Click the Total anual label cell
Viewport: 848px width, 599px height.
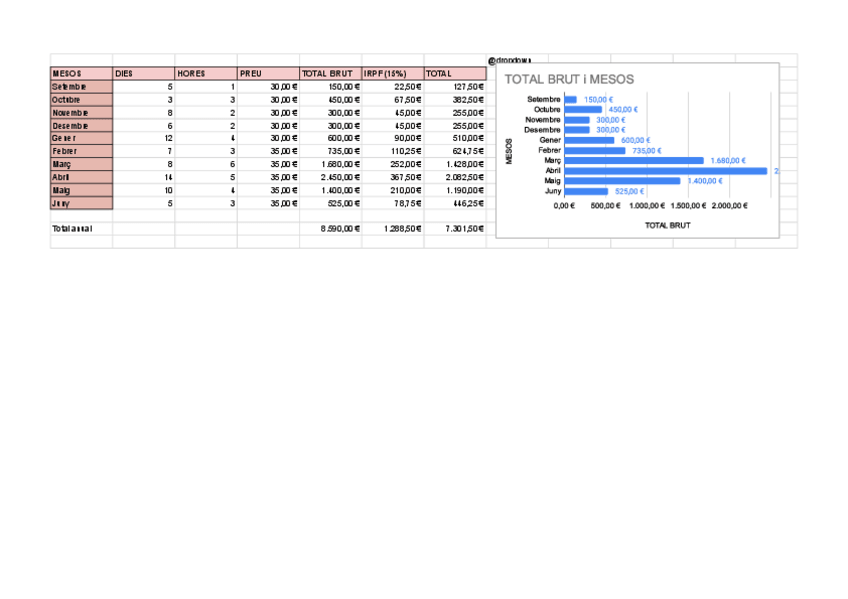tap(81, 229)
